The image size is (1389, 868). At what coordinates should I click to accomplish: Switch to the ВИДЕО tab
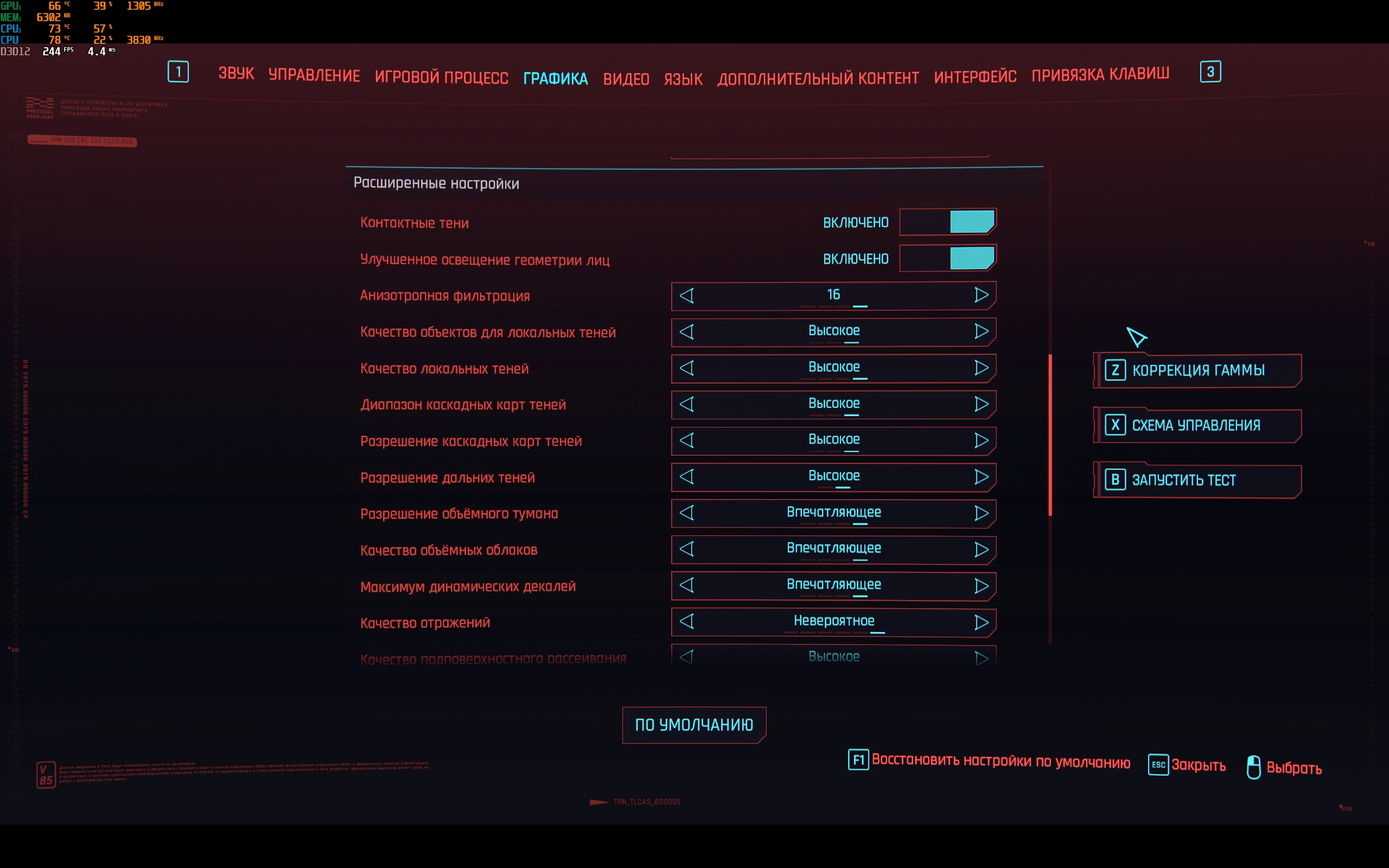click(626, 79)
